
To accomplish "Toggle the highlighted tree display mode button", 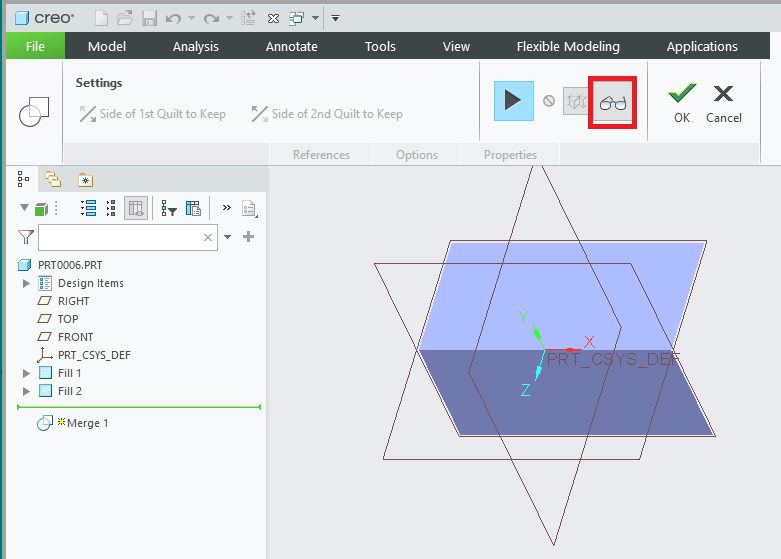I will (137, 208).
